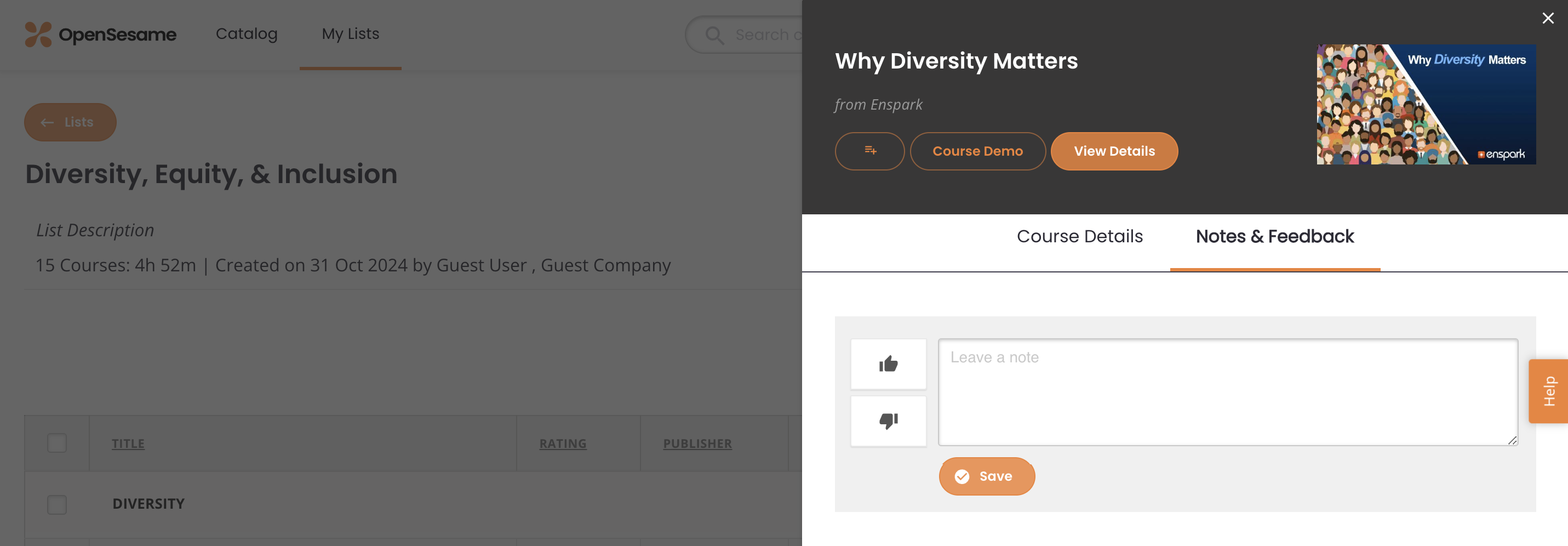
Task: Open the Help side tab
Action: point(1549,391)
